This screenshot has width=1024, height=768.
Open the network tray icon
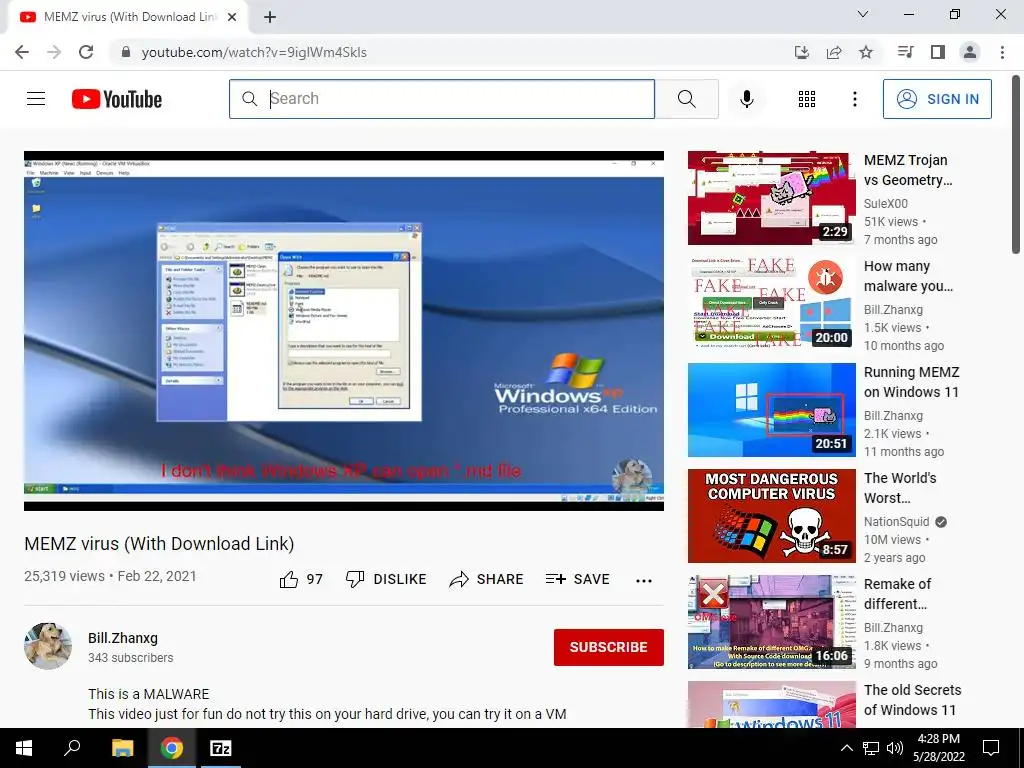[x=871, y=748]
